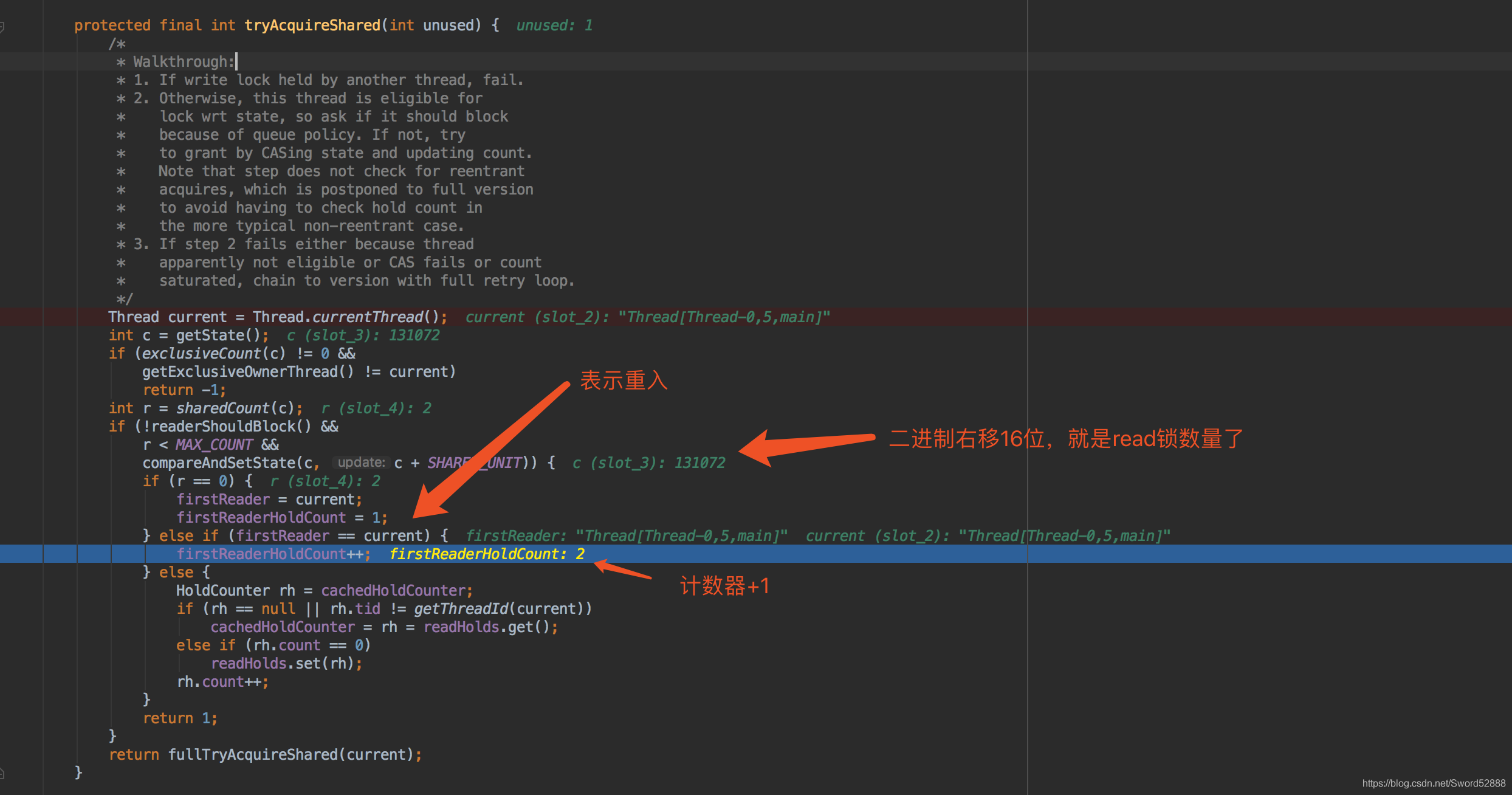
Task: Click the 'update:' parameter name hint
Action: (x=361, y=463)
